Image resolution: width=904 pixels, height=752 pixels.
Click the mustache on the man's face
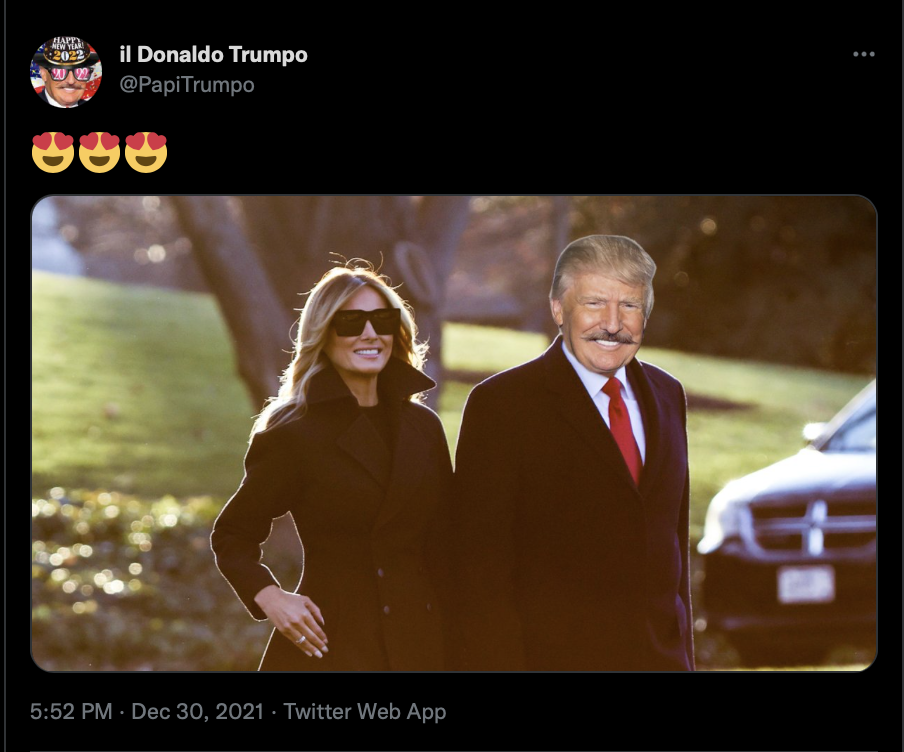click(x=611, y=336)
